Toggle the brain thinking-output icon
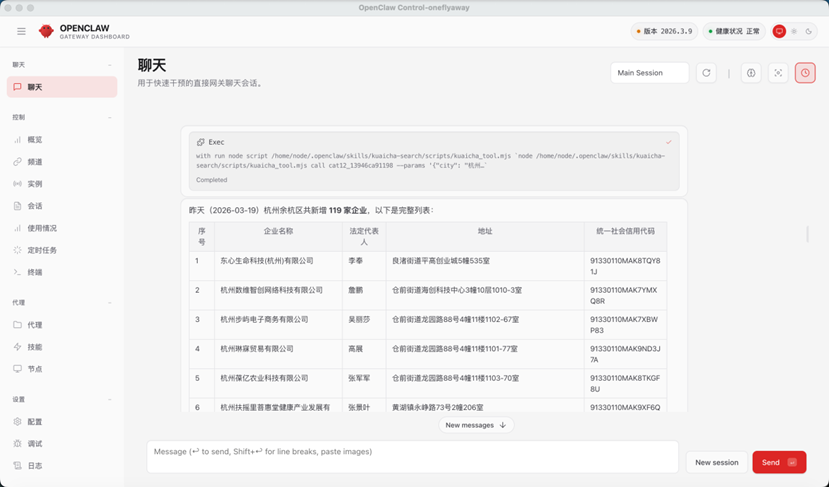This screenshot has width=829, height=487. 751,73
